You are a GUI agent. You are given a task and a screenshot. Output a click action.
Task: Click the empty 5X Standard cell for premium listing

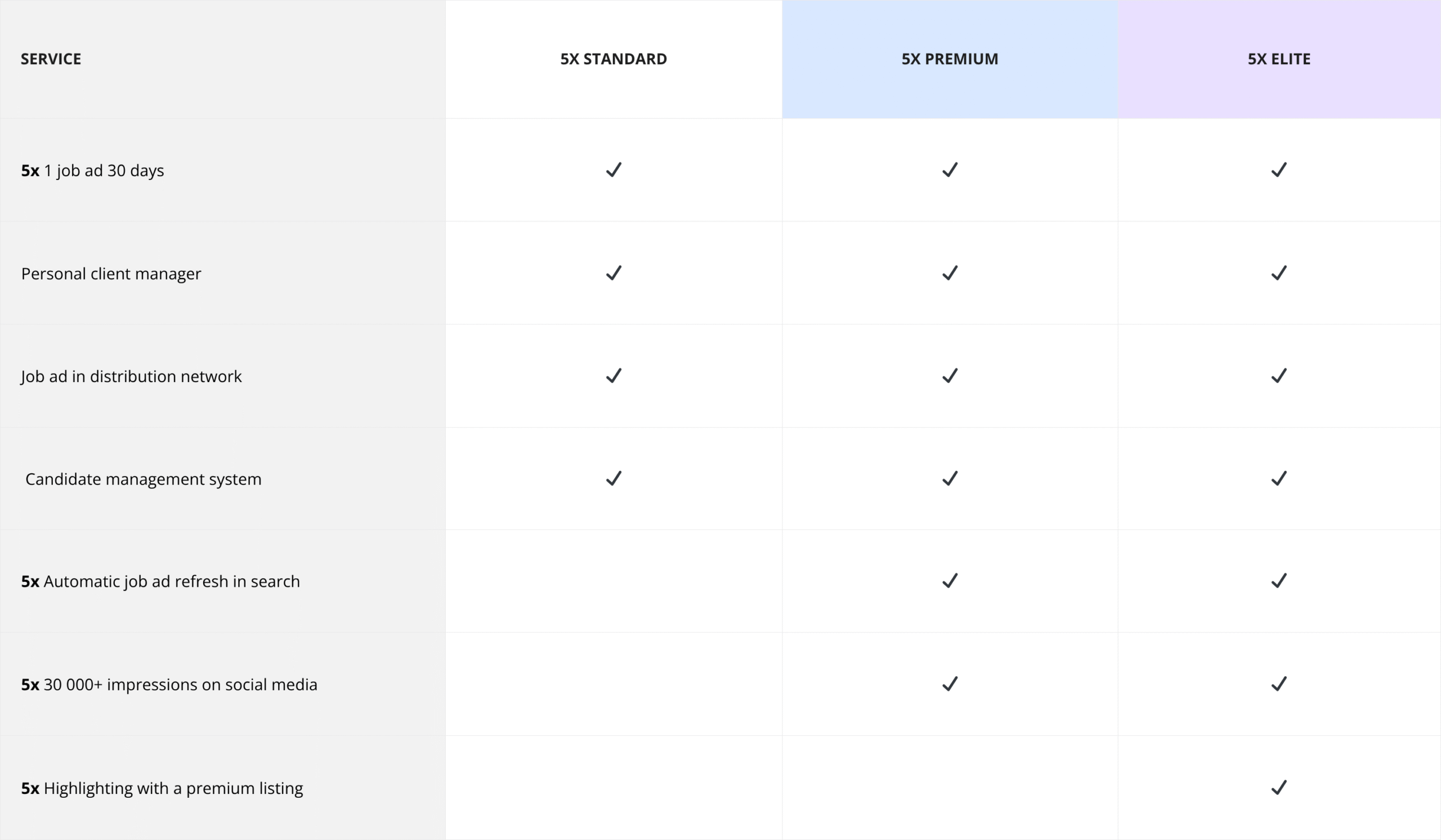[614, 788]
